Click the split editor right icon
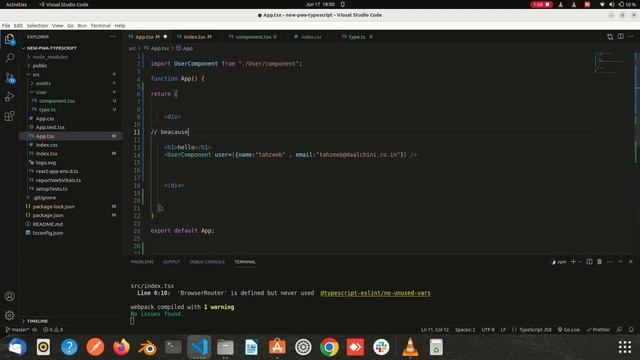640x360 pixels. point(620,36)
